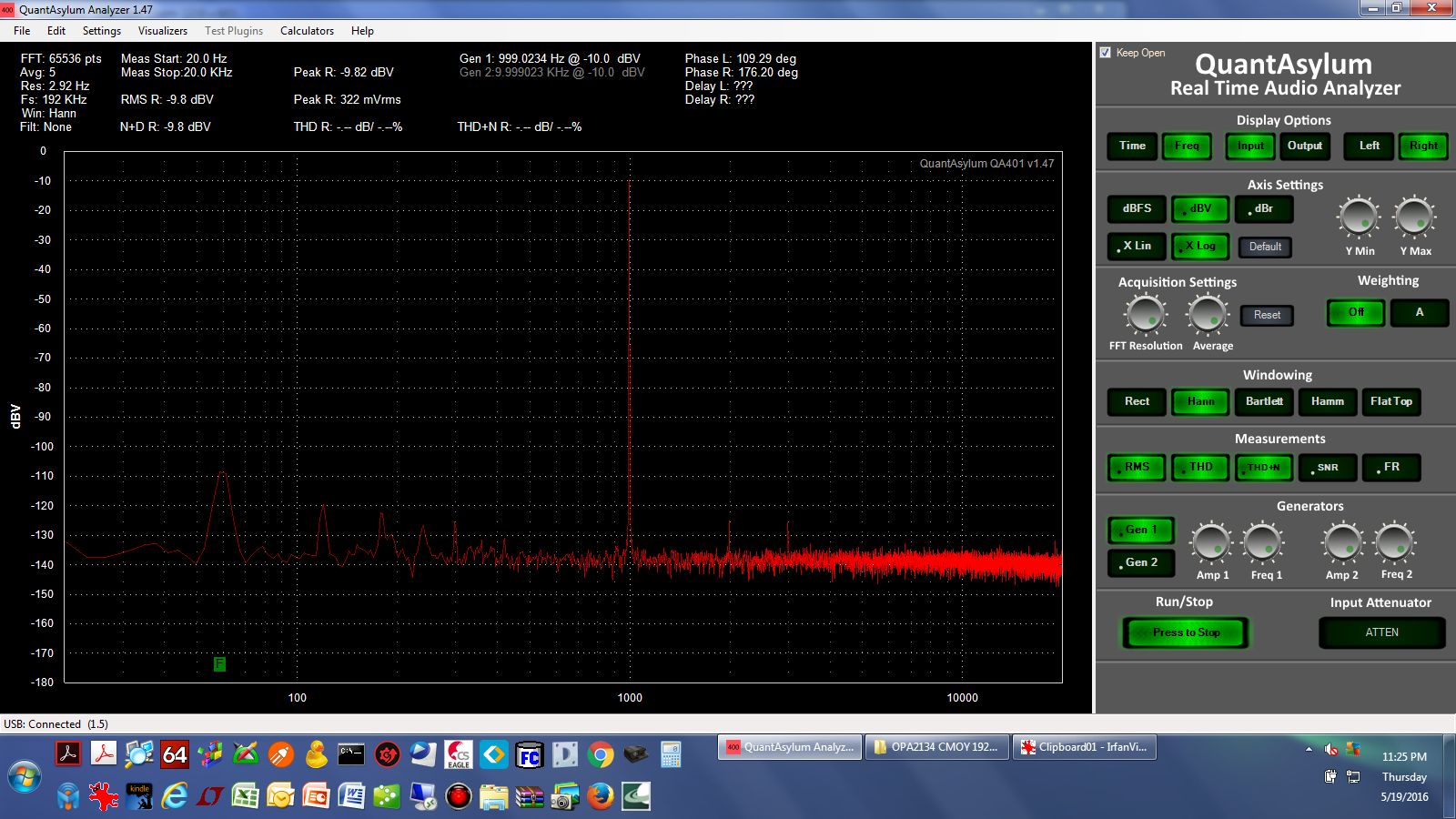Viewport: 1456px width, 819px height.
Task: Open the Microsoft Word taskbar icon
Action: [x=351, y=797]
